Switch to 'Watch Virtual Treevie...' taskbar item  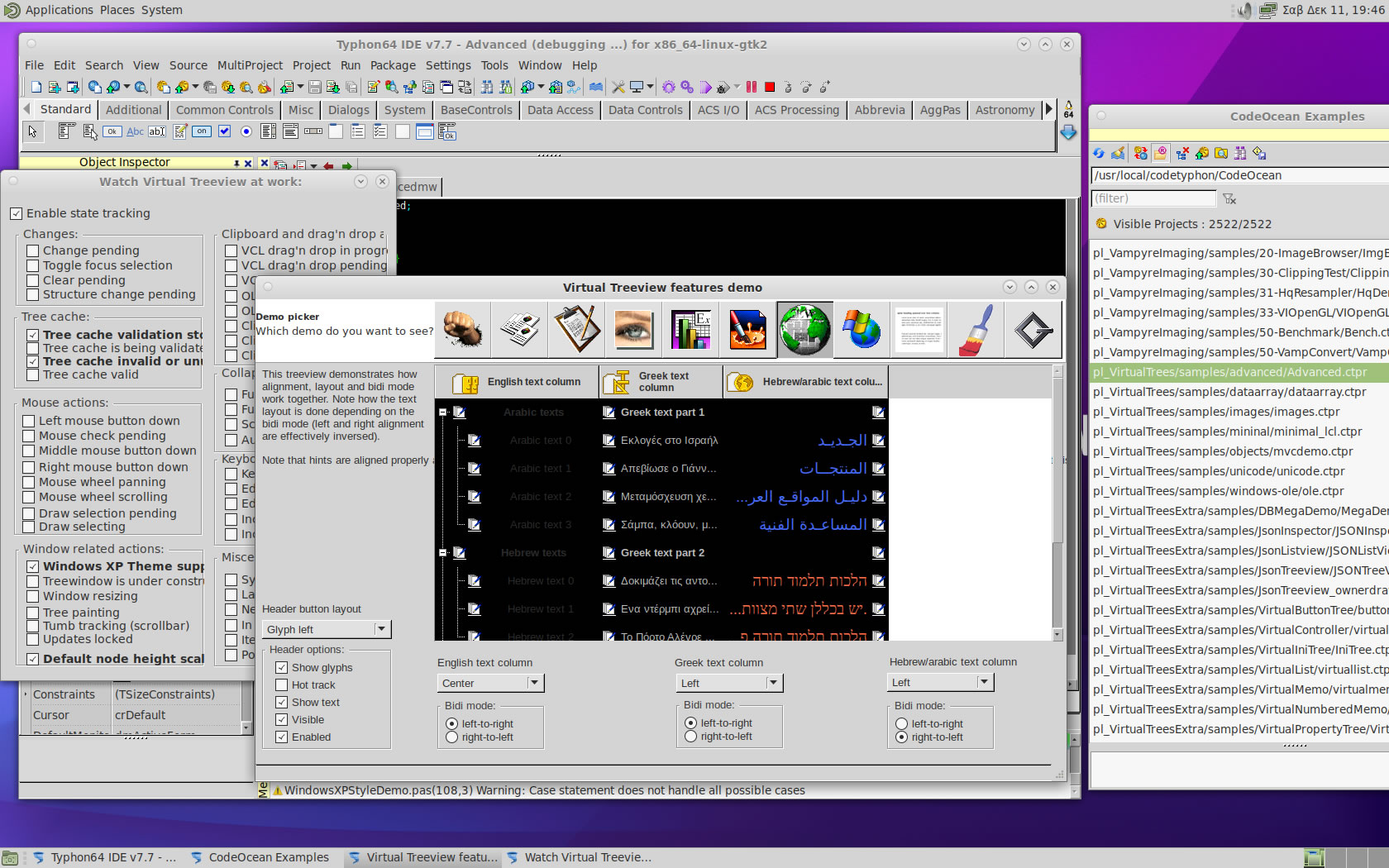(x=580, y=857)
